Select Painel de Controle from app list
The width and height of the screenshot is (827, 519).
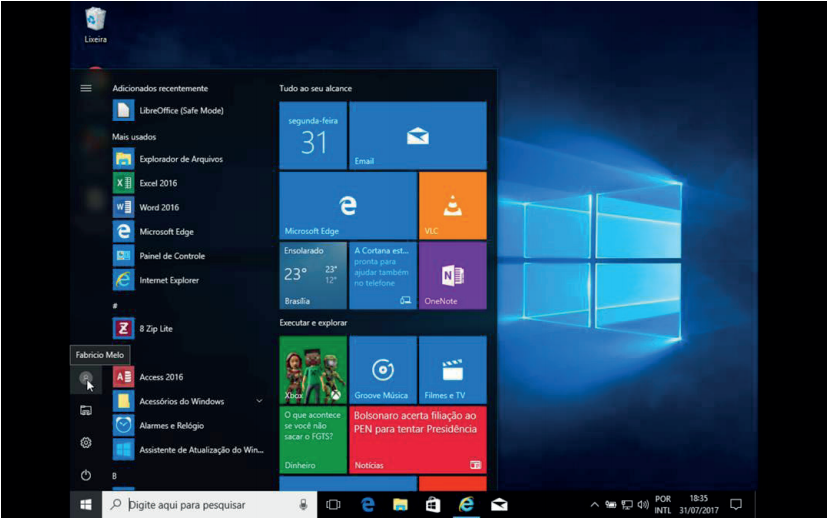coord(172,256)
